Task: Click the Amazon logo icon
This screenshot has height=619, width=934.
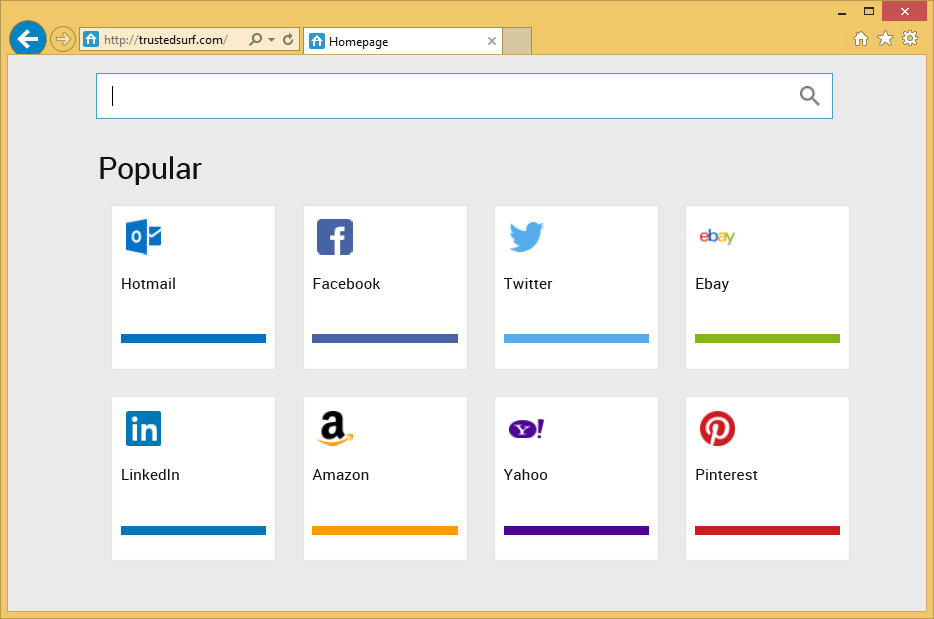Action: tap(335, 428)
